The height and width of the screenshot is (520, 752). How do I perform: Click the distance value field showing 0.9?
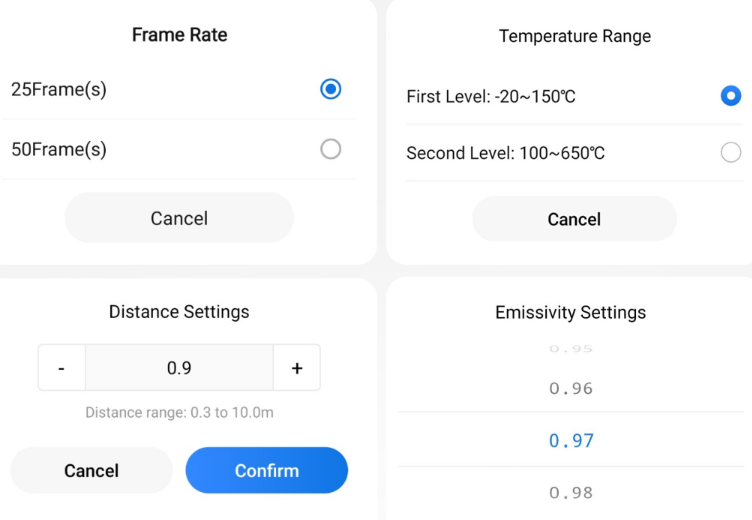click(179, 368)
